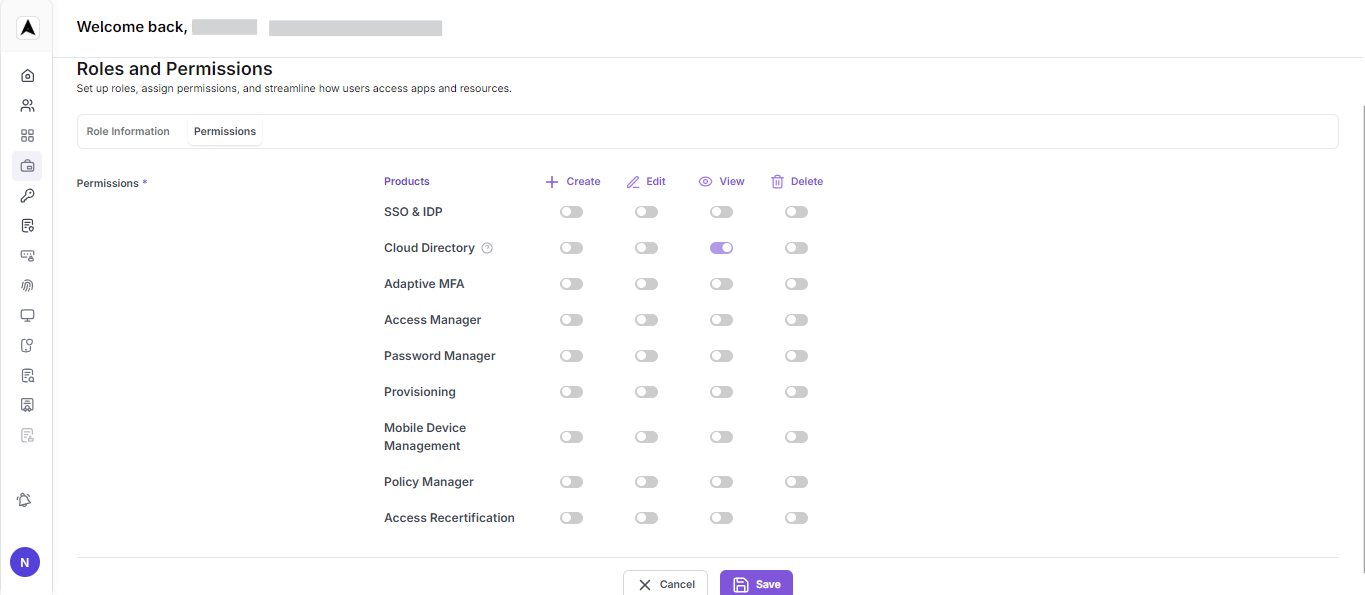The width and height of the screenshot is (1365, 595).
Task: Disable View permission for Cloud Directory
Action: tap(721, 247)
